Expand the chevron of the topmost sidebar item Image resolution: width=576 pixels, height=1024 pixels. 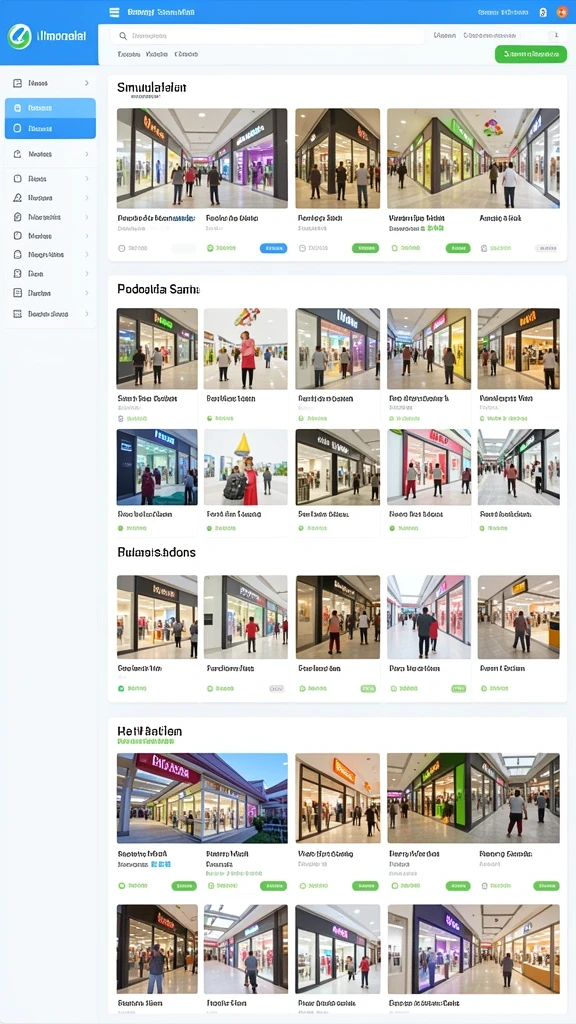87,83
